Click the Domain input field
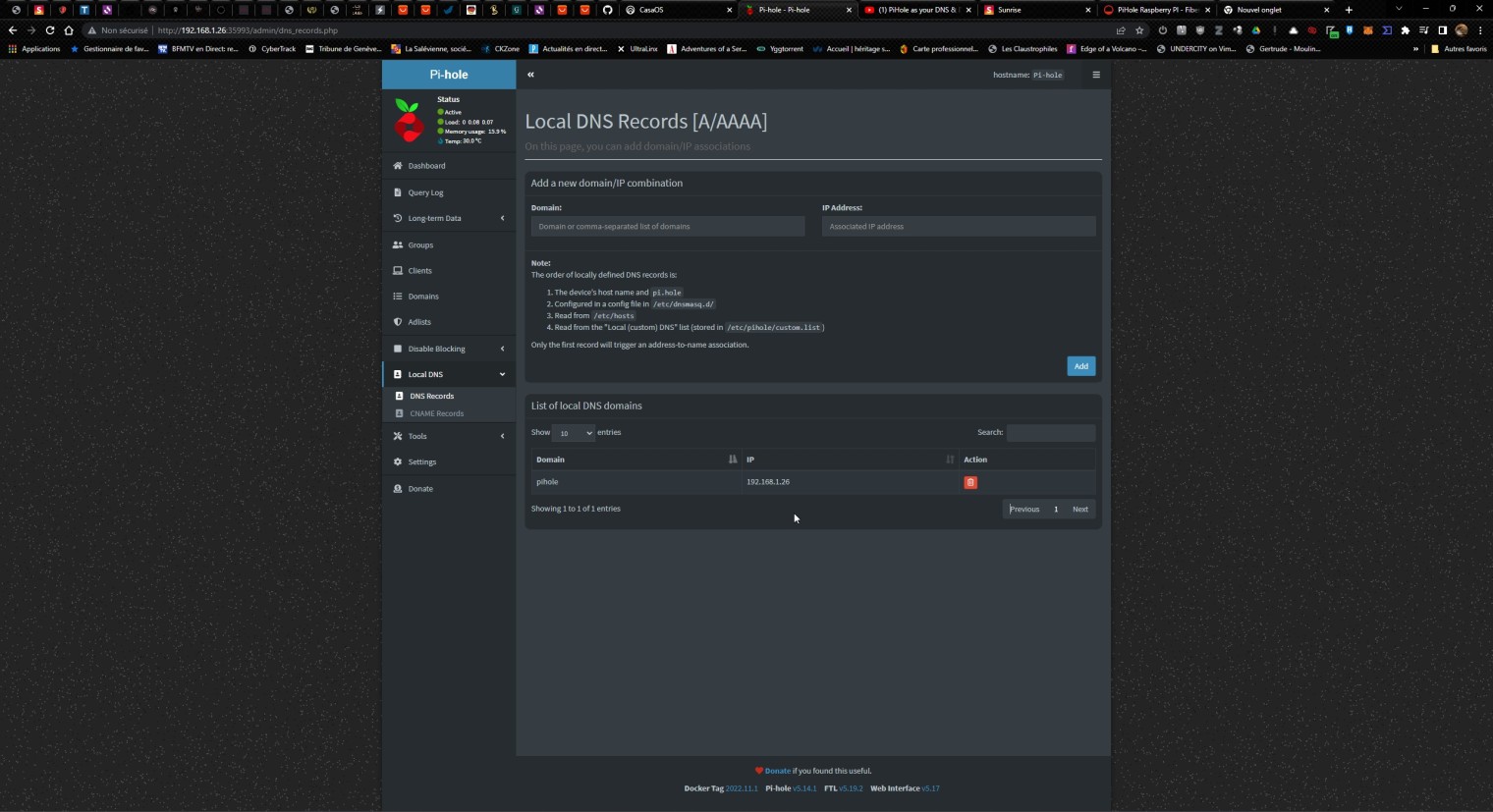 click(x=667, y=227)
